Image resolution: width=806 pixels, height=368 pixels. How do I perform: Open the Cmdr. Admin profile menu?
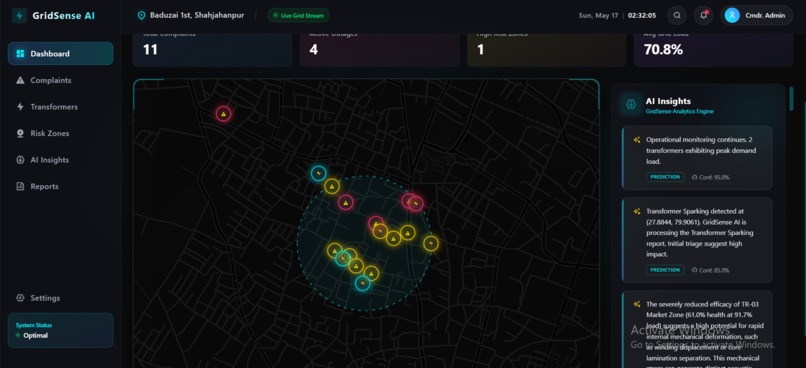tap(757, 15)
